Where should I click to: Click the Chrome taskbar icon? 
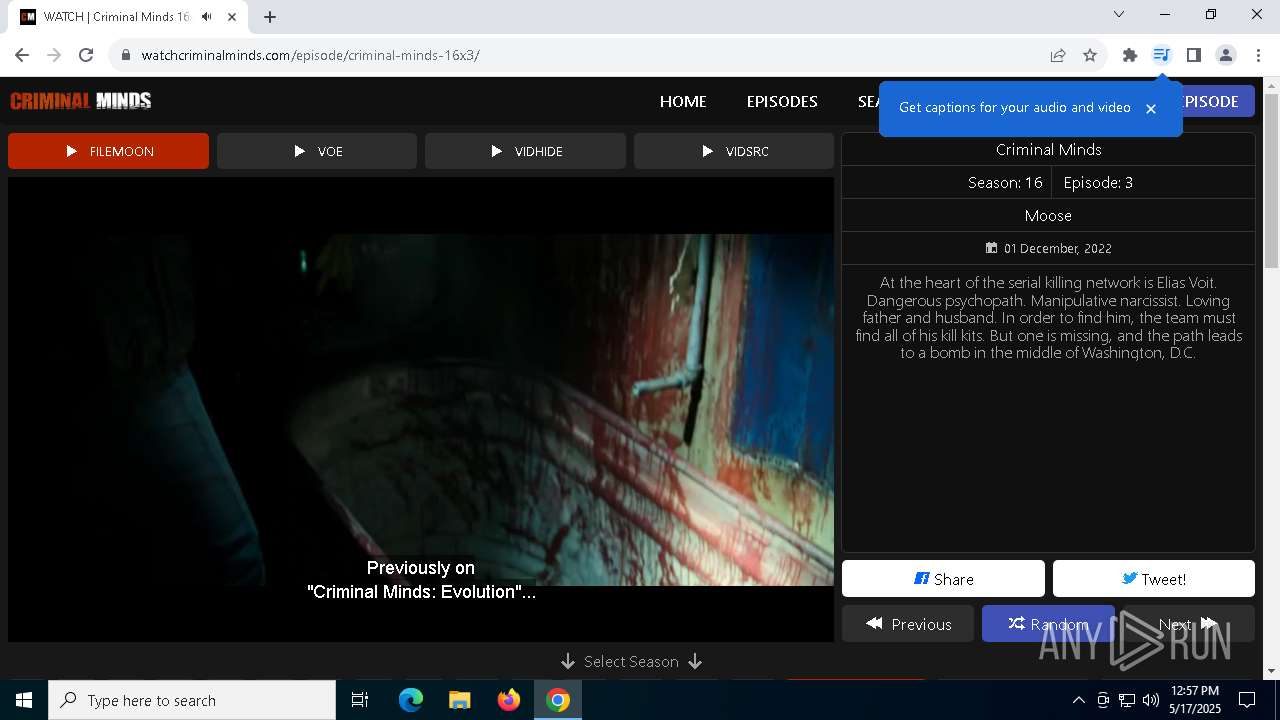(x=558, y=700)
